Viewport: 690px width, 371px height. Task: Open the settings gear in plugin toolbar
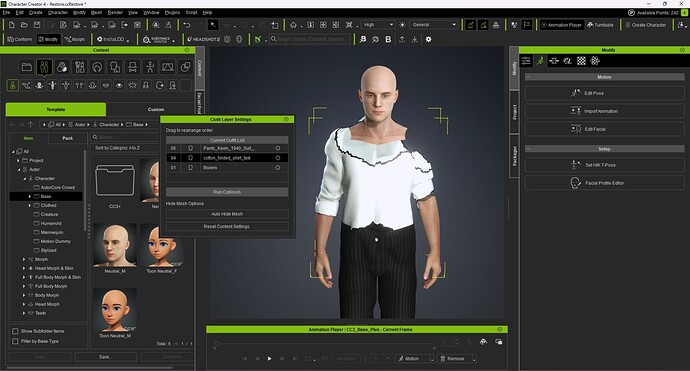(x=428, y=39)
